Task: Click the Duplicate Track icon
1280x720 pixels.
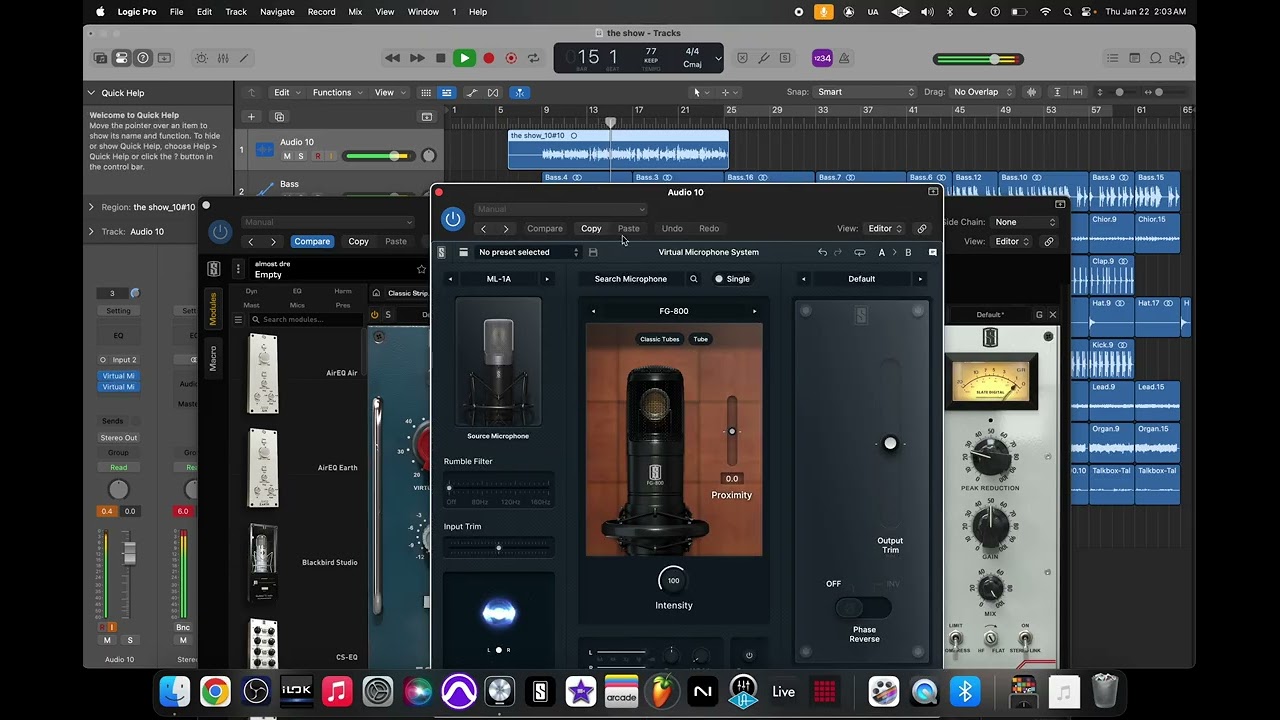Action: tap(279, 117)
